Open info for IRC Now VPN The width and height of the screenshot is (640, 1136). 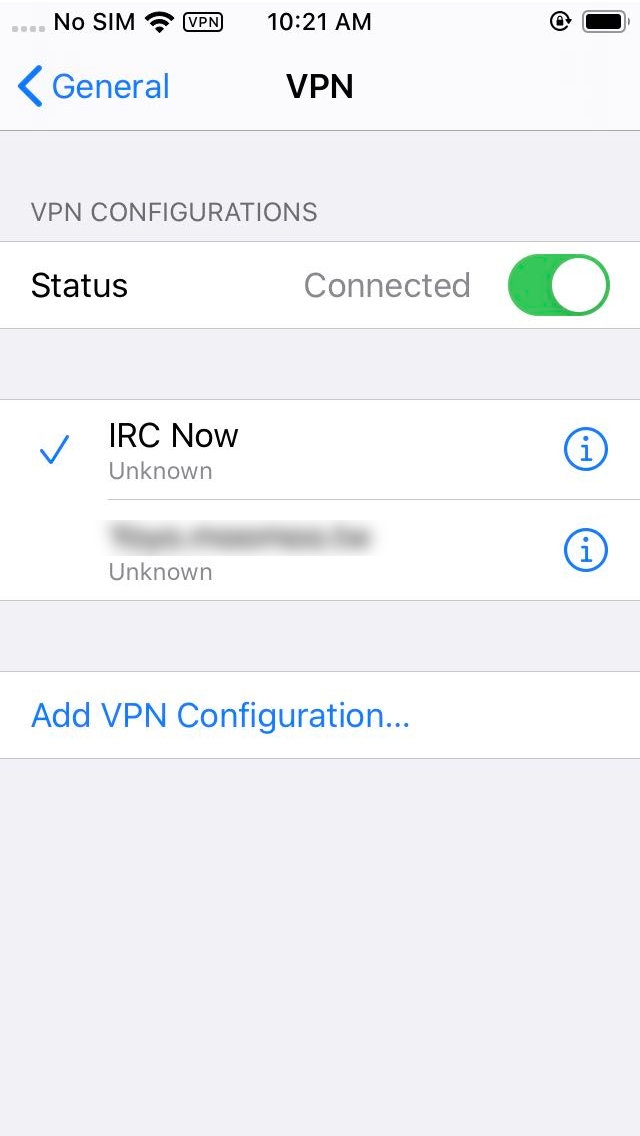(586, 449)
